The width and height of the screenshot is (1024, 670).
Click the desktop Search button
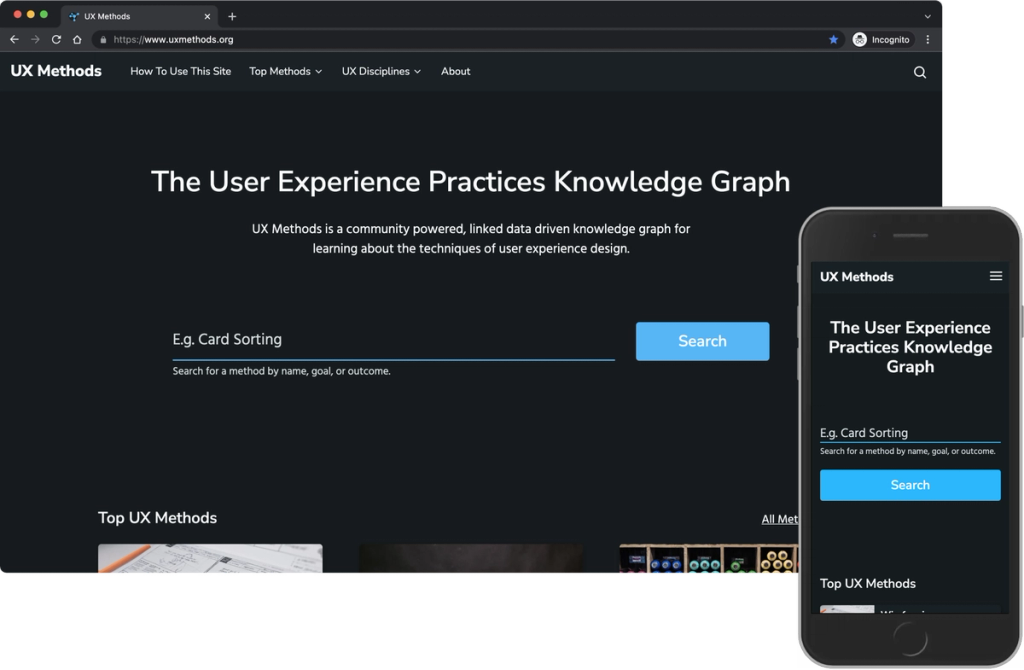pyautogui.click(x=702, y=341)
